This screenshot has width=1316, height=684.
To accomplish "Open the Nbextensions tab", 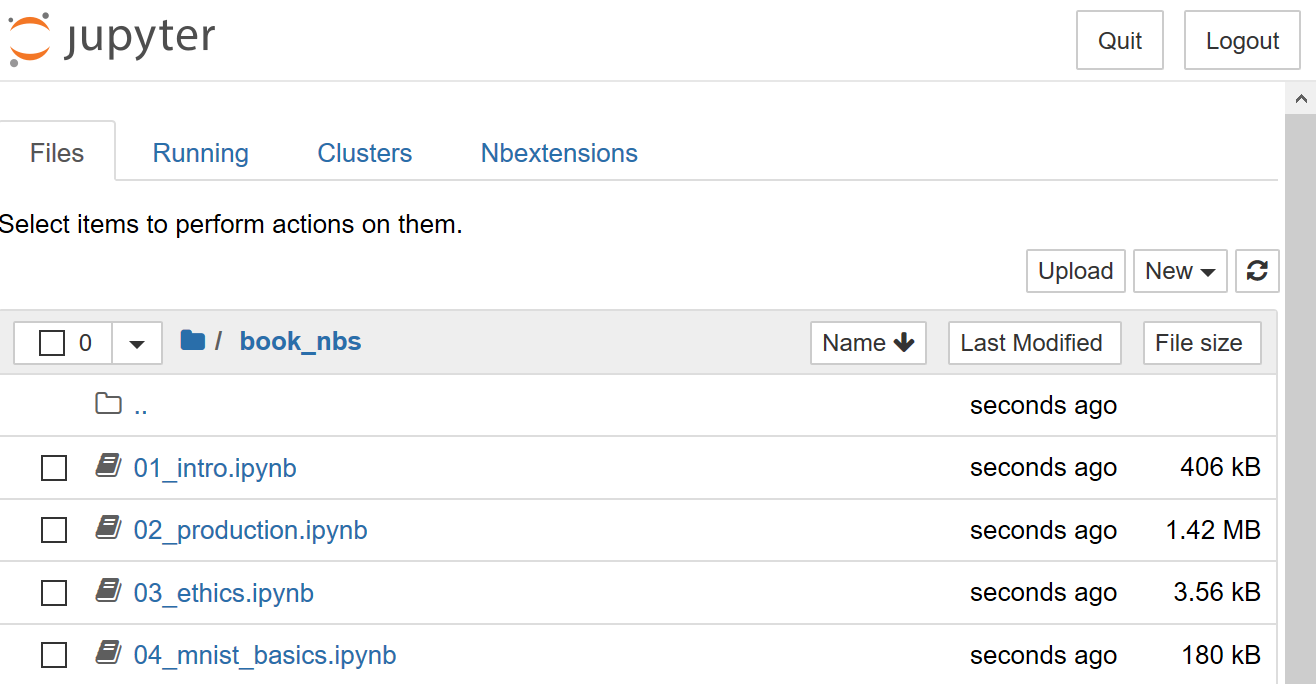I will [x=558, y=152].
